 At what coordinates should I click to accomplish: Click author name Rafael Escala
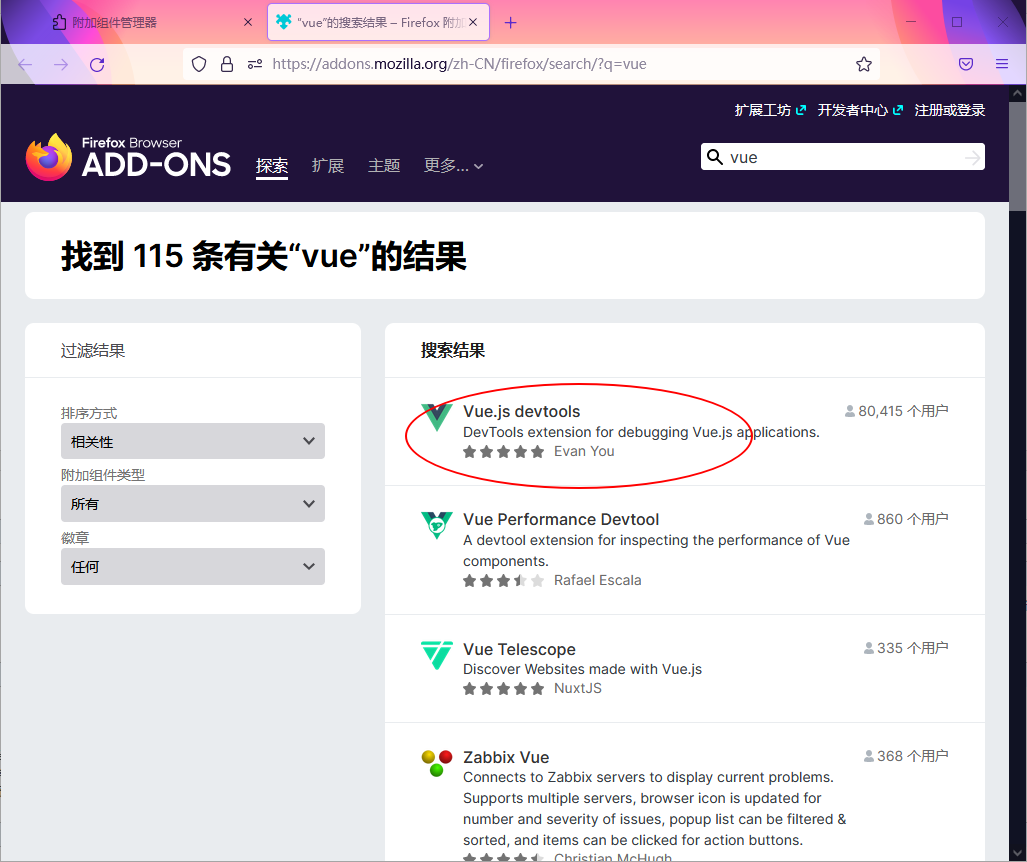tap(597, 580)
